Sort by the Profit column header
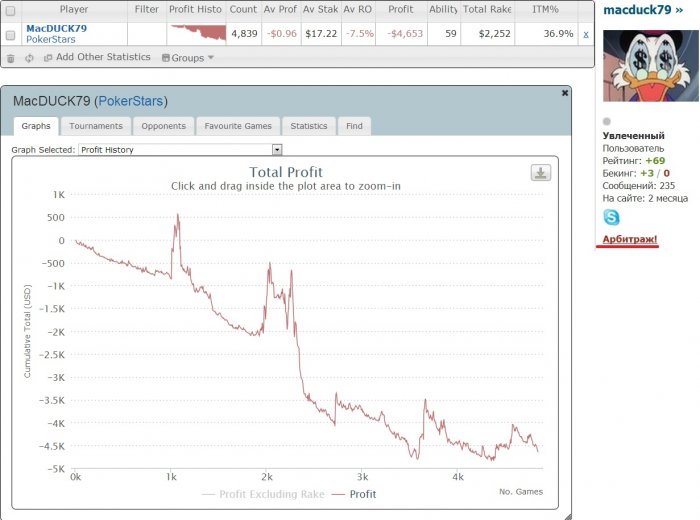Screen dimensions: 700x520 click(401, 9)
